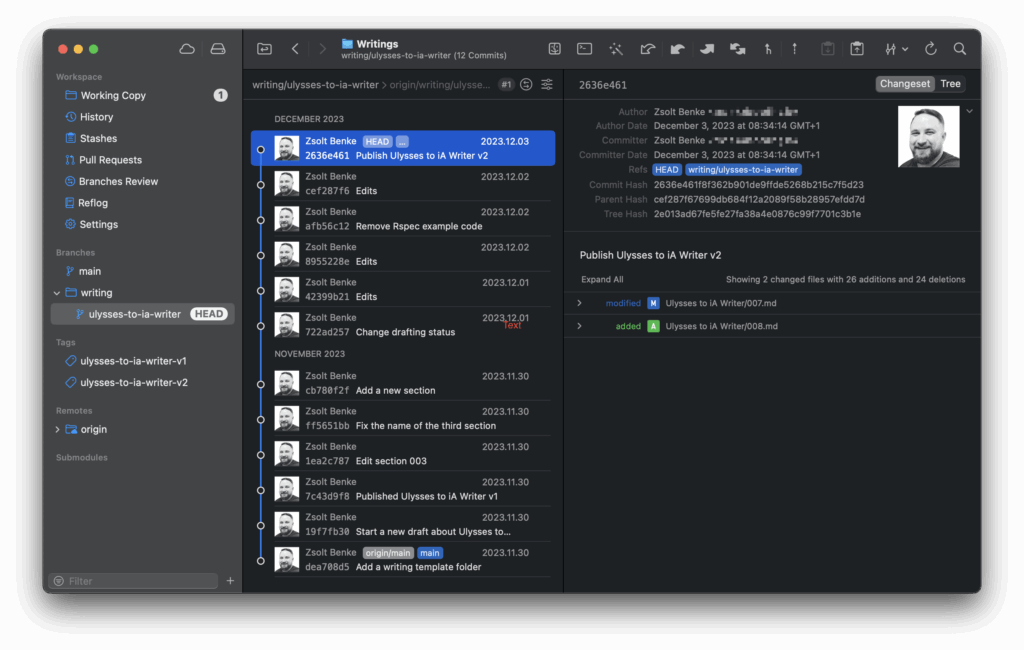Select commit 722ad257 Change drafting status

403,325
